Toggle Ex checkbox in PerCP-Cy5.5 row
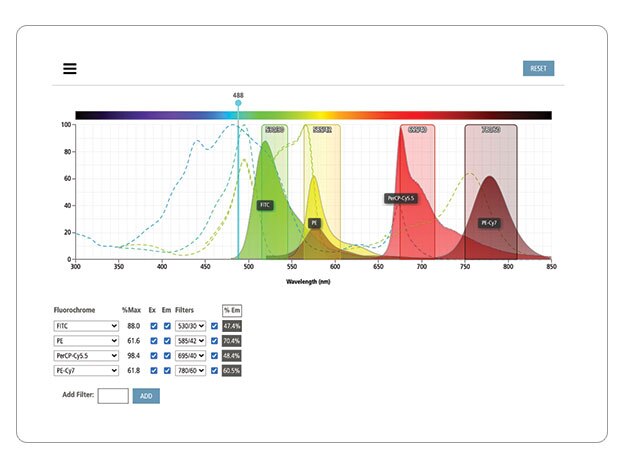Image resolution: width=624 pixels, height=468 pixels. coord(154,356)
